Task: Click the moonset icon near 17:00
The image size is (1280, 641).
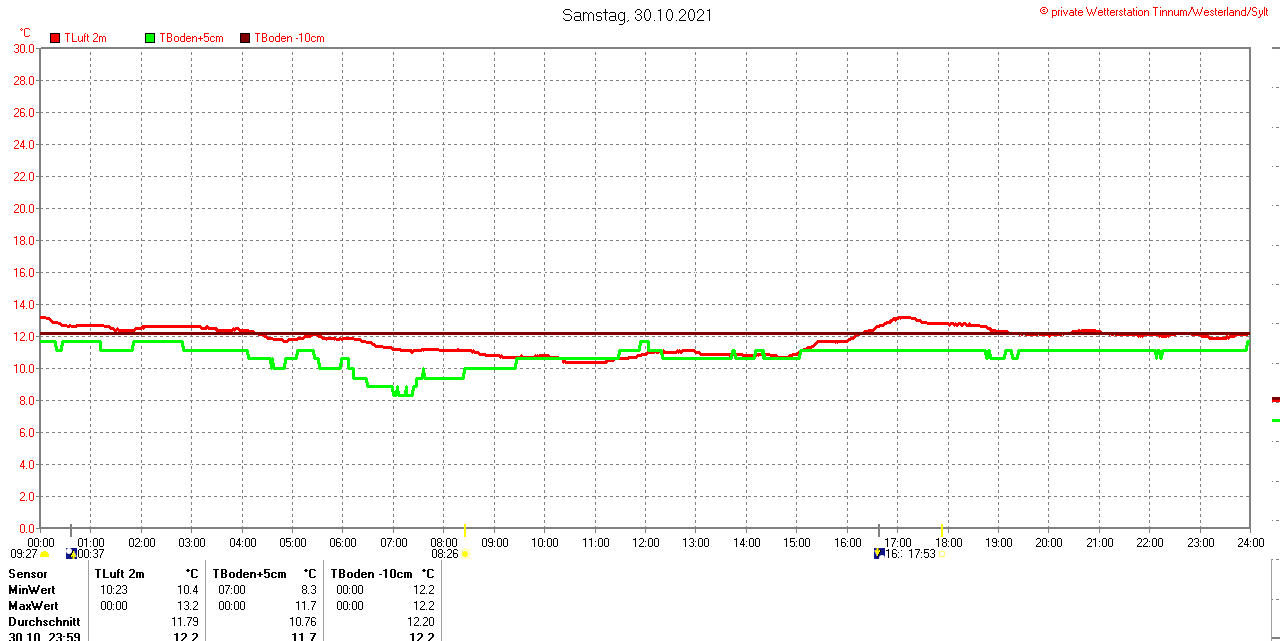Action: pyautogui.click(x=879, y=553)
